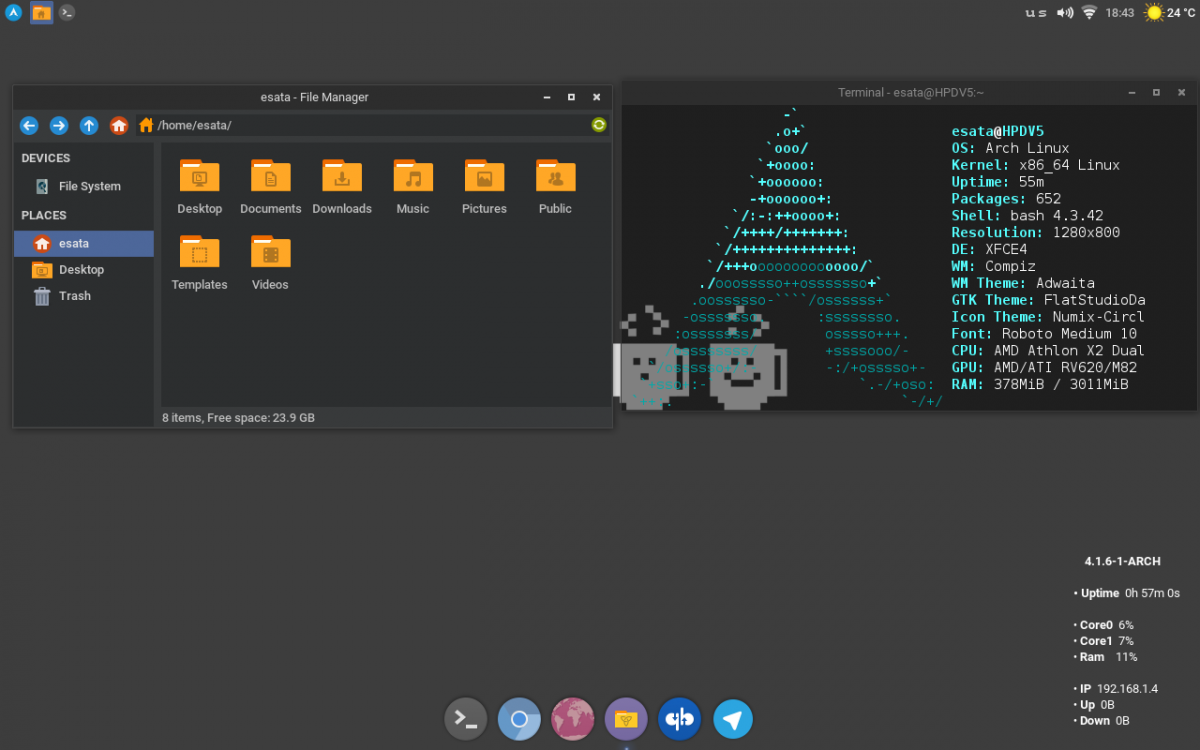Open the weather applet showing 24 °C
Screen dimensions: 1200x750
click(1169, 13)
